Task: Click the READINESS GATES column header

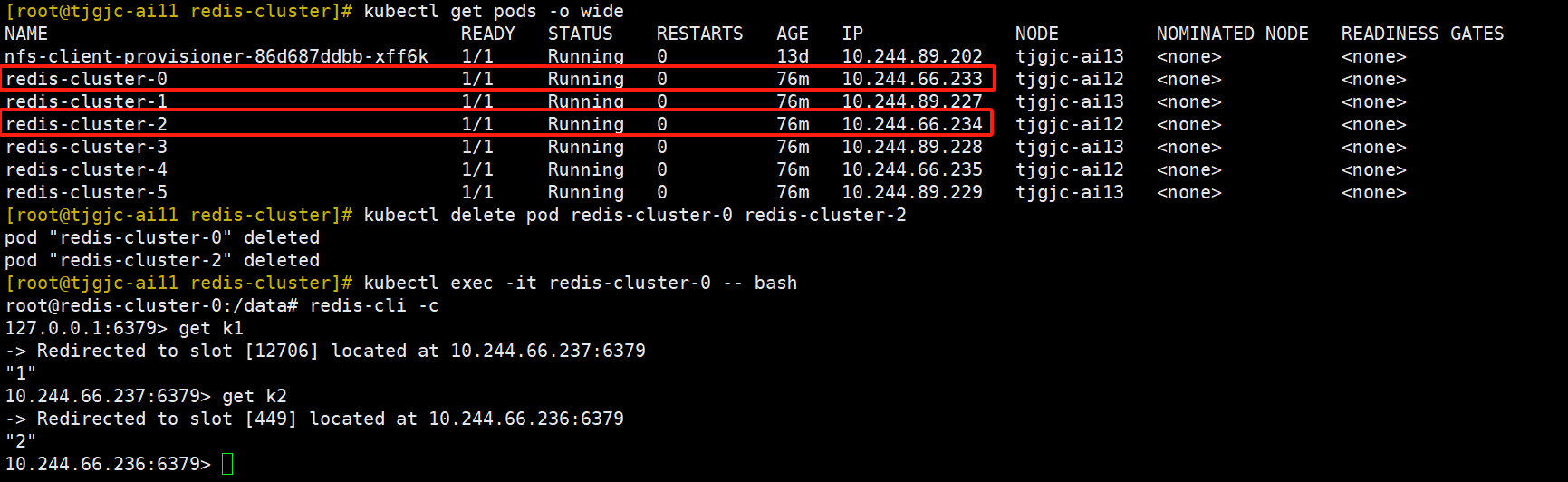Action: point(1423,34)
